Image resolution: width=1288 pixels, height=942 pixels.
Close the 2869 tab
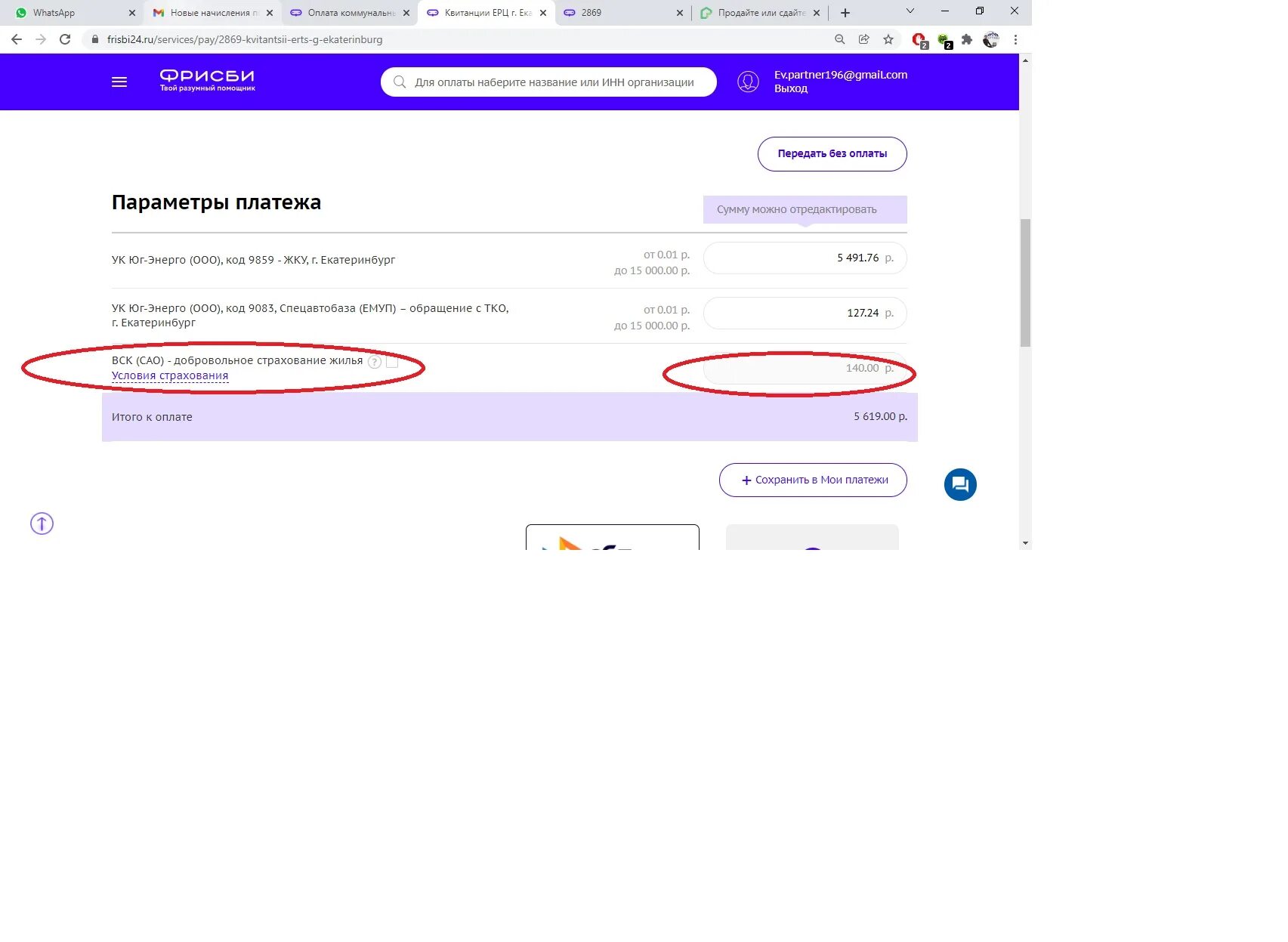680,13
